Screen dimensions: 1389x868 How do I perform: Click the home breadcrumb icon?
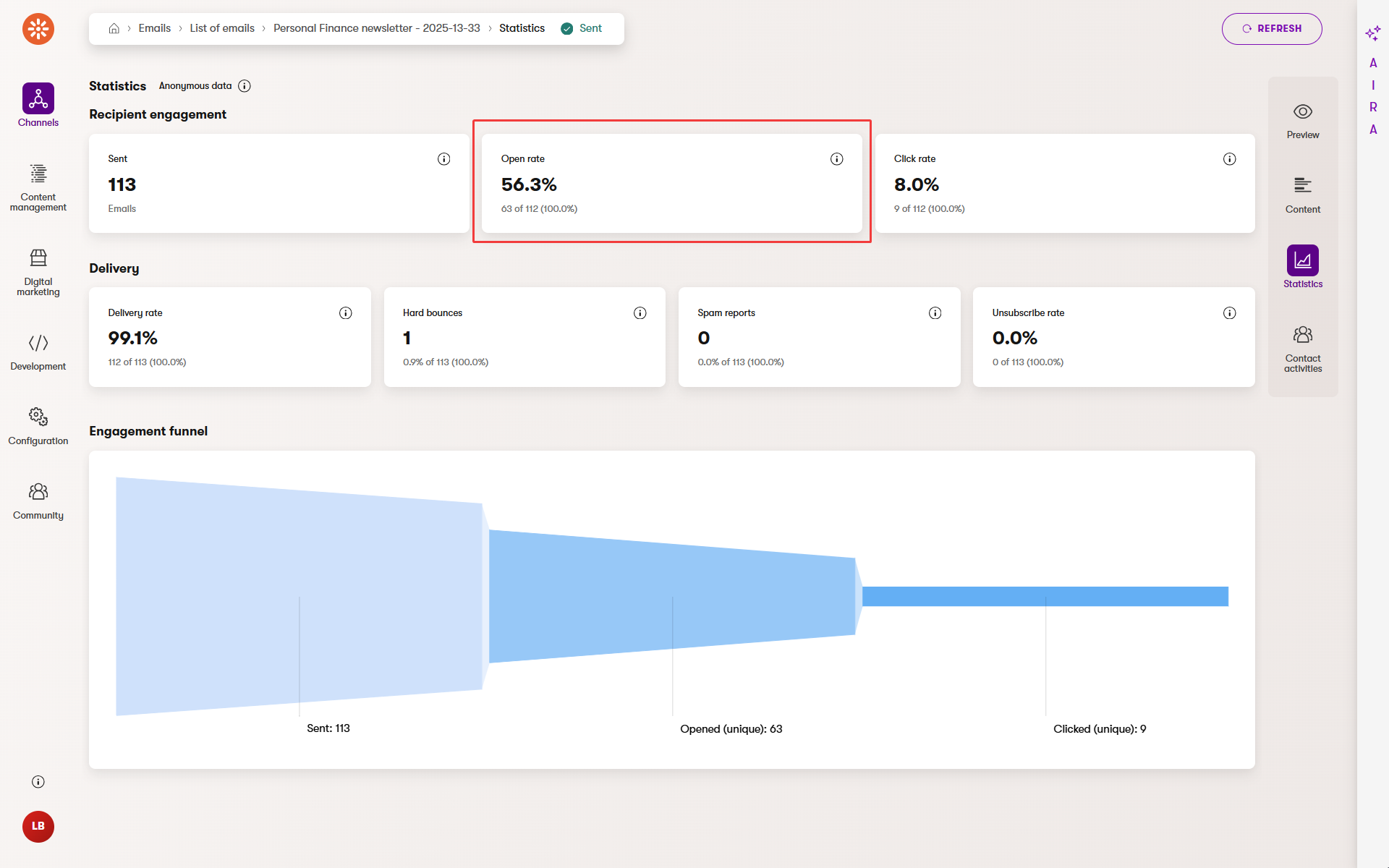pyautogui.click(x=114, y=28)
